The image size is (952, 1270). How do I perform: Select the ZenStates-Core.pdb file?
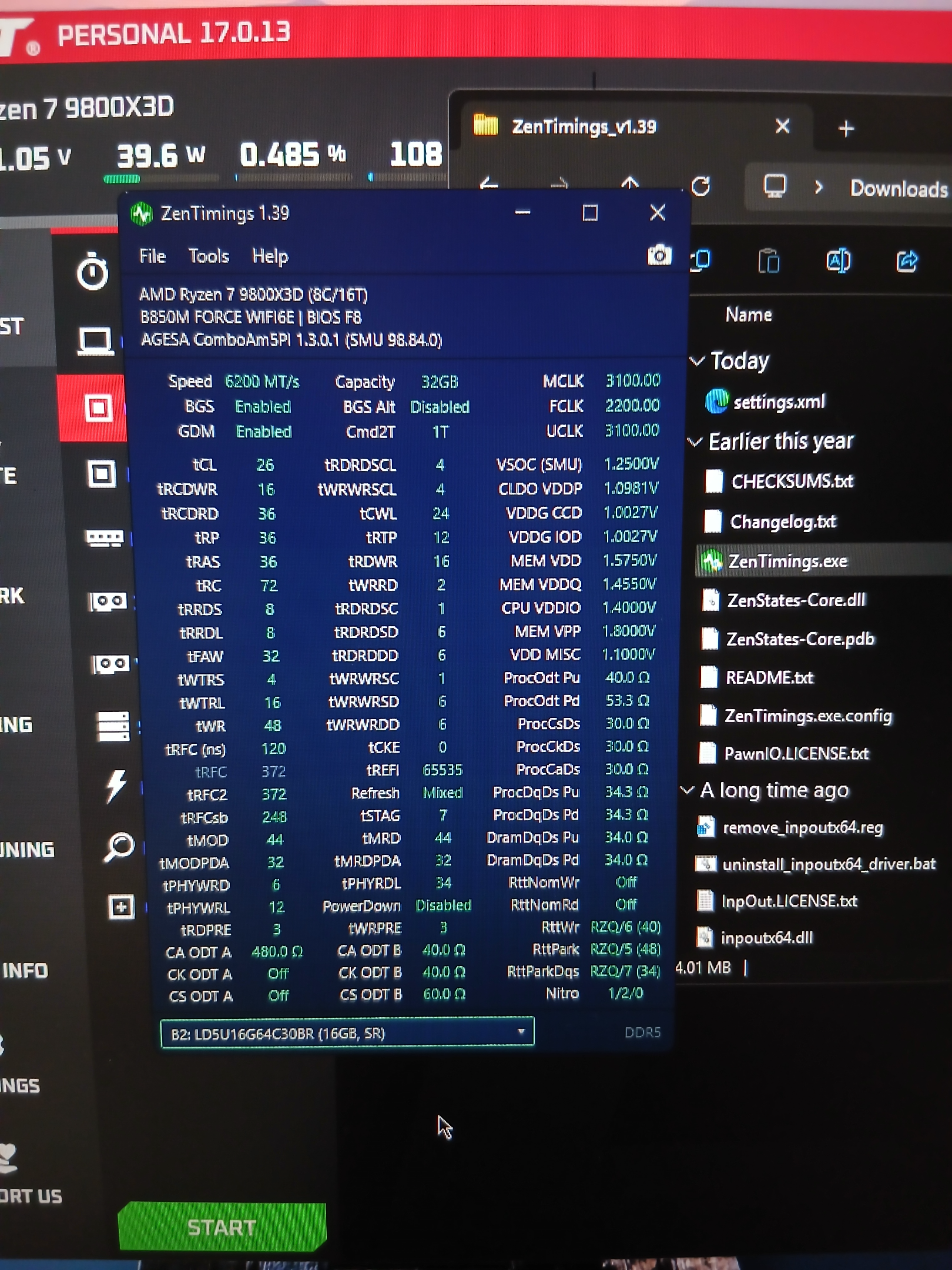[800, 639]
